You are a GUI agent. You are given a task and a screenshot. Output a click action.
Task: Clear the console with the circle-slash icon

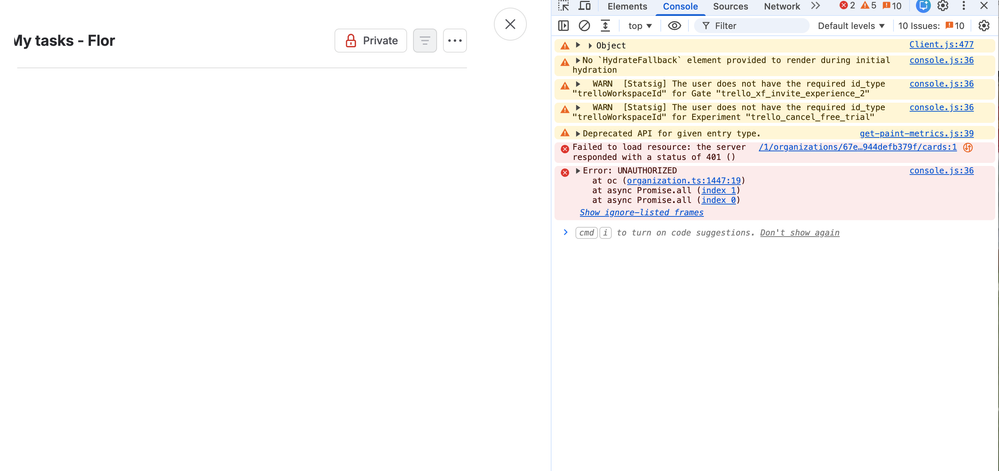click(x=584, y=25)
